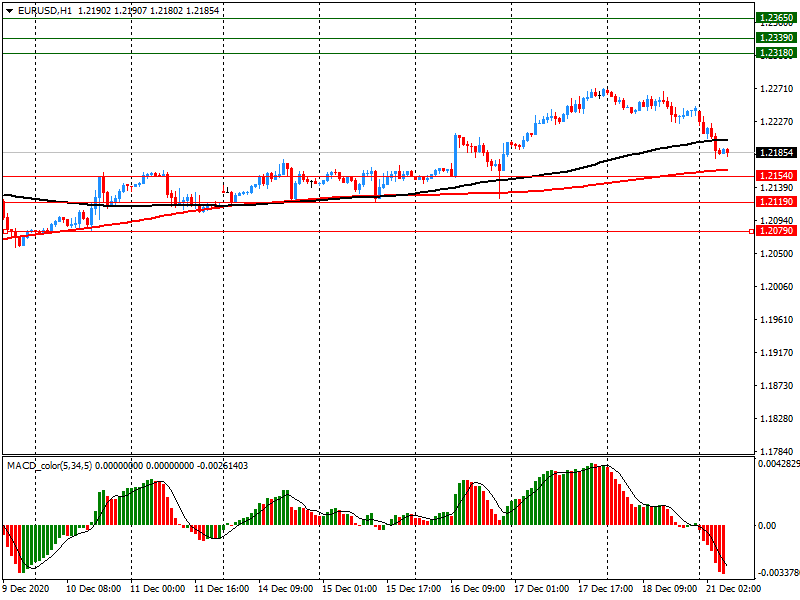Click the black current price tag 1.21854

[x=777, y=153]
